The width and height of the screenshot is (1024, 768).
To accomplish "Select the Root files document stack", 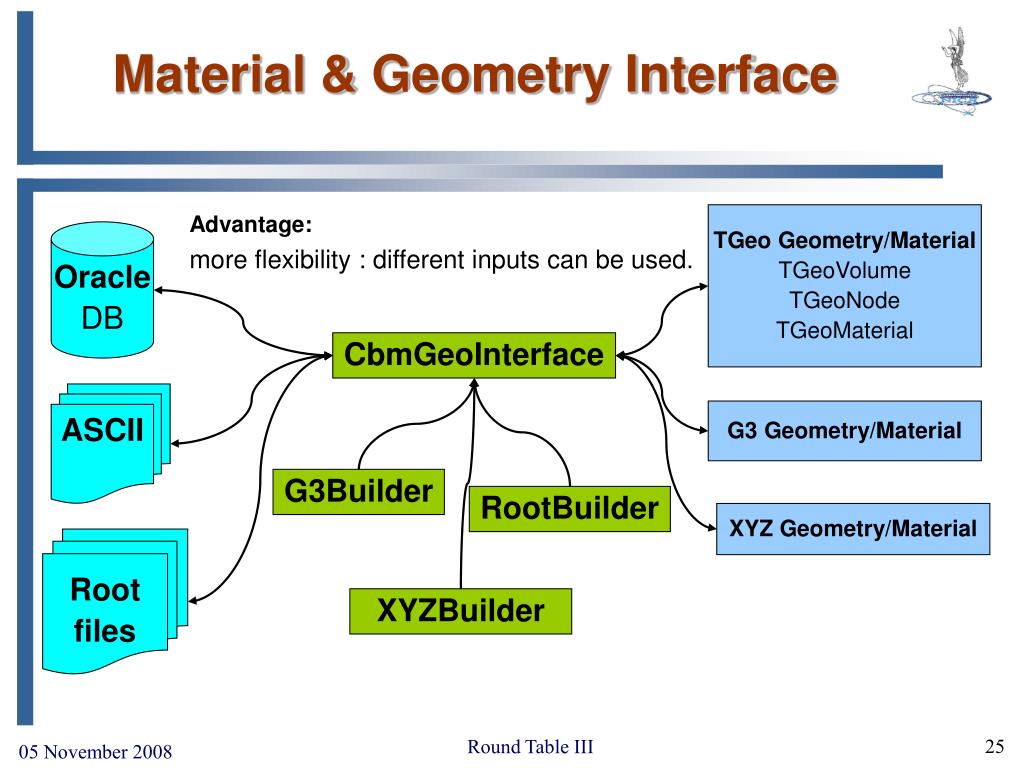I will [x=115, y=601].
